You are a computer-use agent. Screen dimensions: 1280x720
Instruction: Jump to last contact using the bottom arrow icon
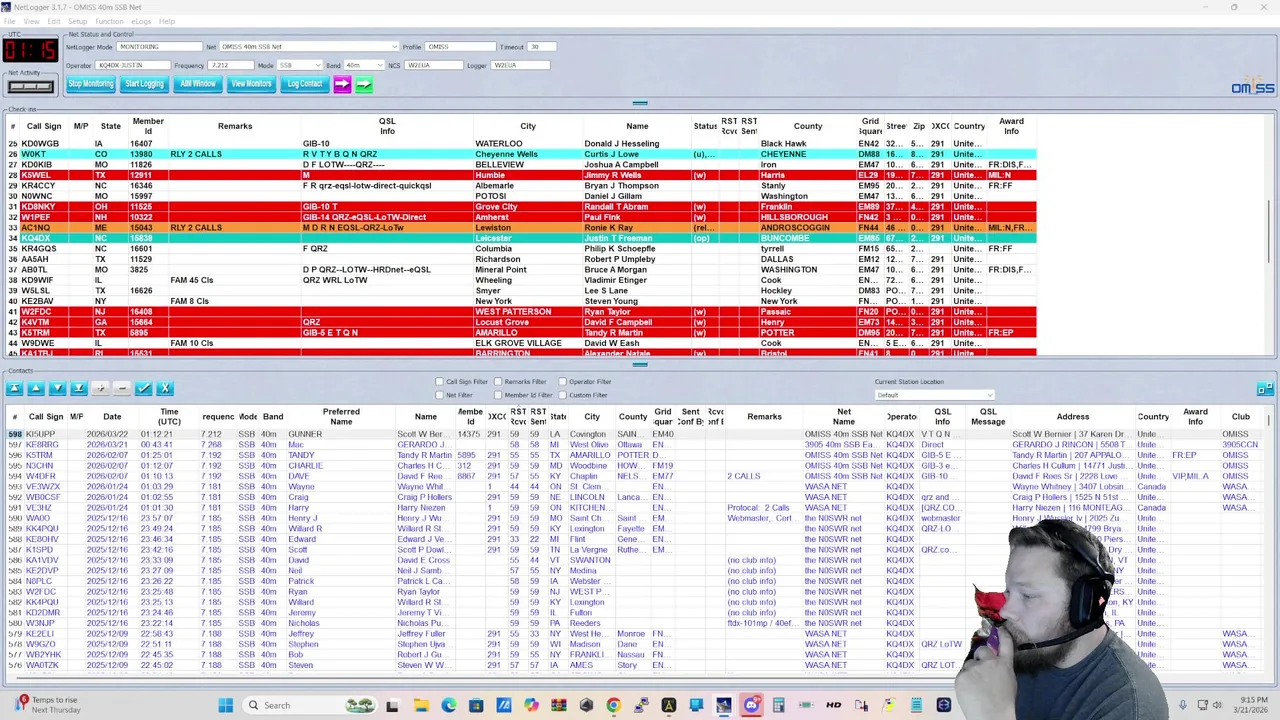[79, 388]
